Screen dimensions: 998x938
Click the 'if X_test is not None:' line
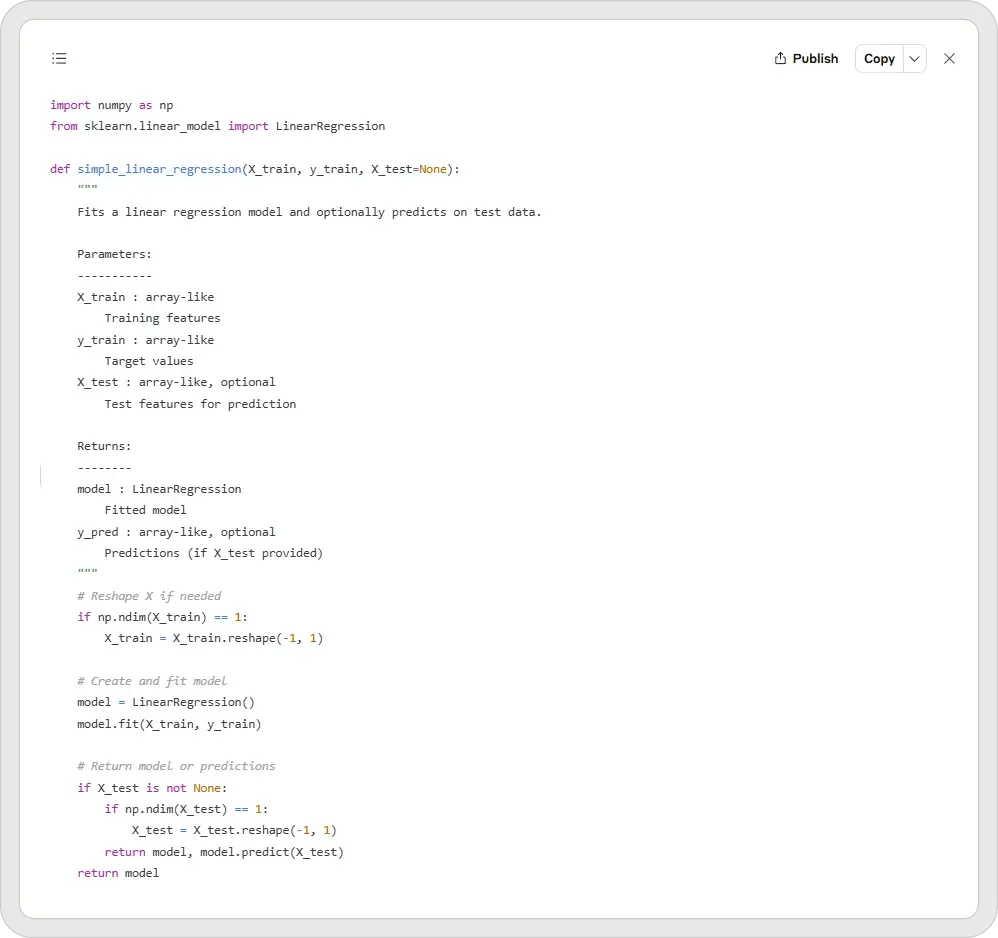152,788
